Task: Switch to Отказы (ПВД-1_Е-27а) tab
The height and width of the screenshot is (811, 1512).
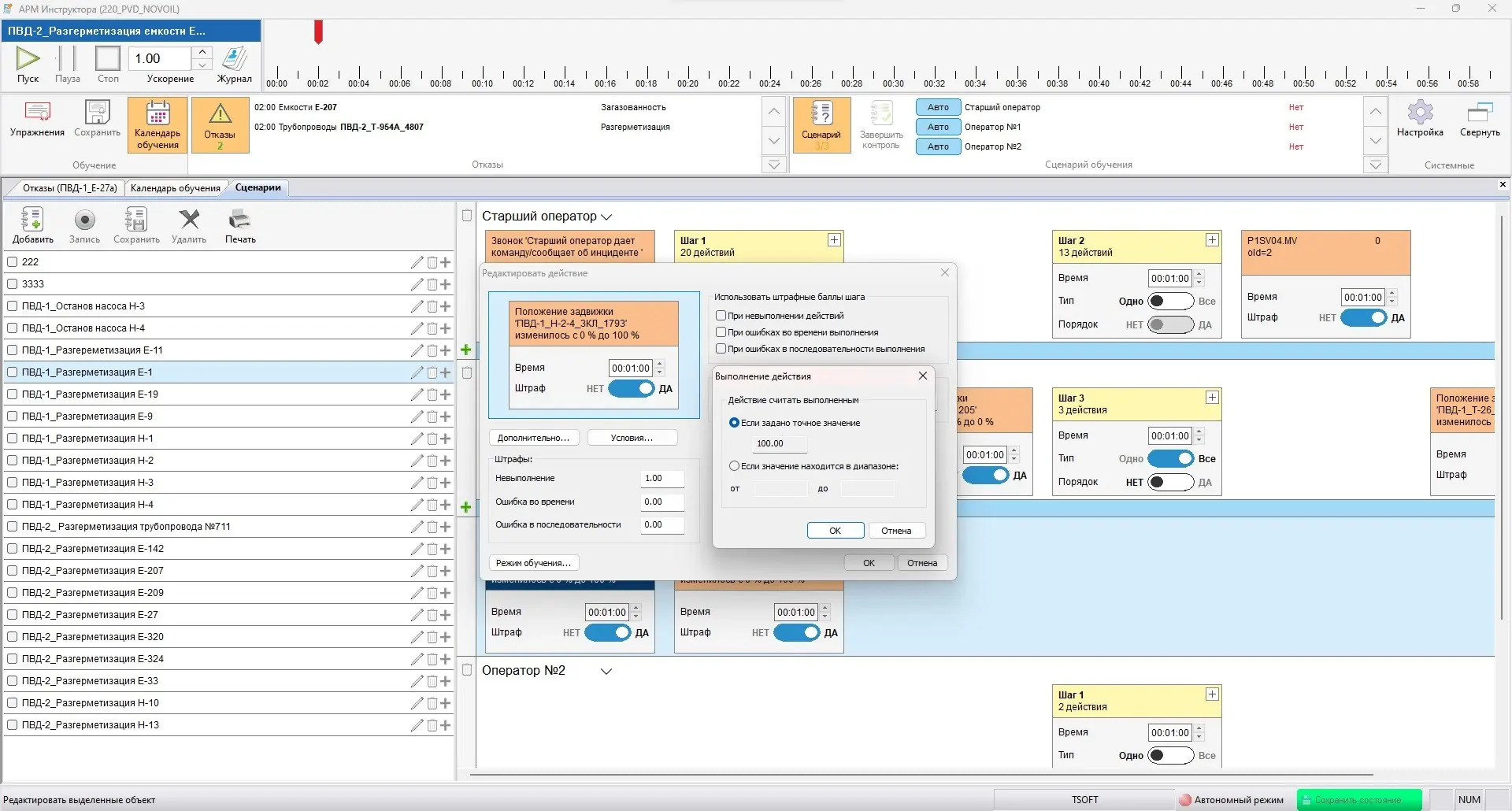Action: click(x=69, y=188)
